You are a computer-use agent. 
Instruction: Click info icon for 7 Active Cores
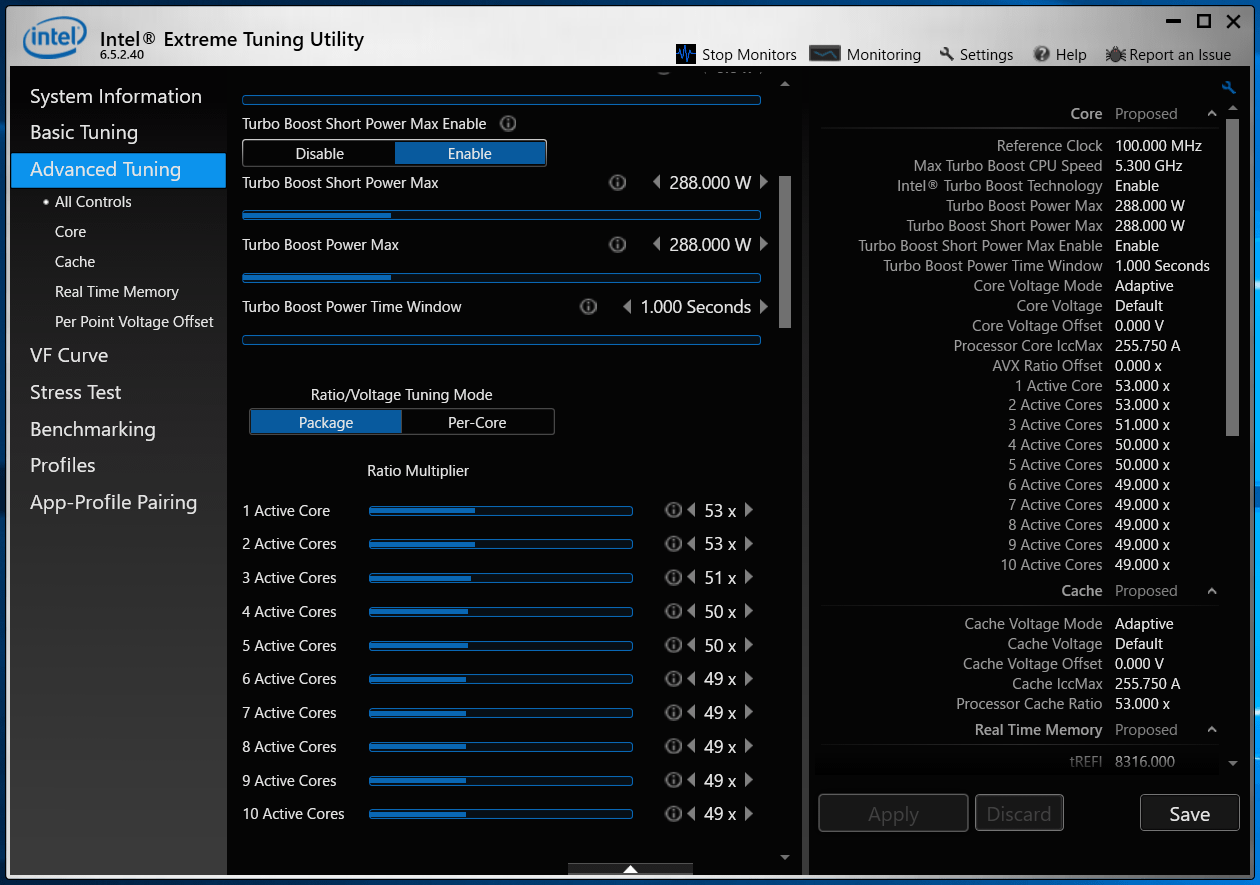pyautogui.click(x=673, y=712)
